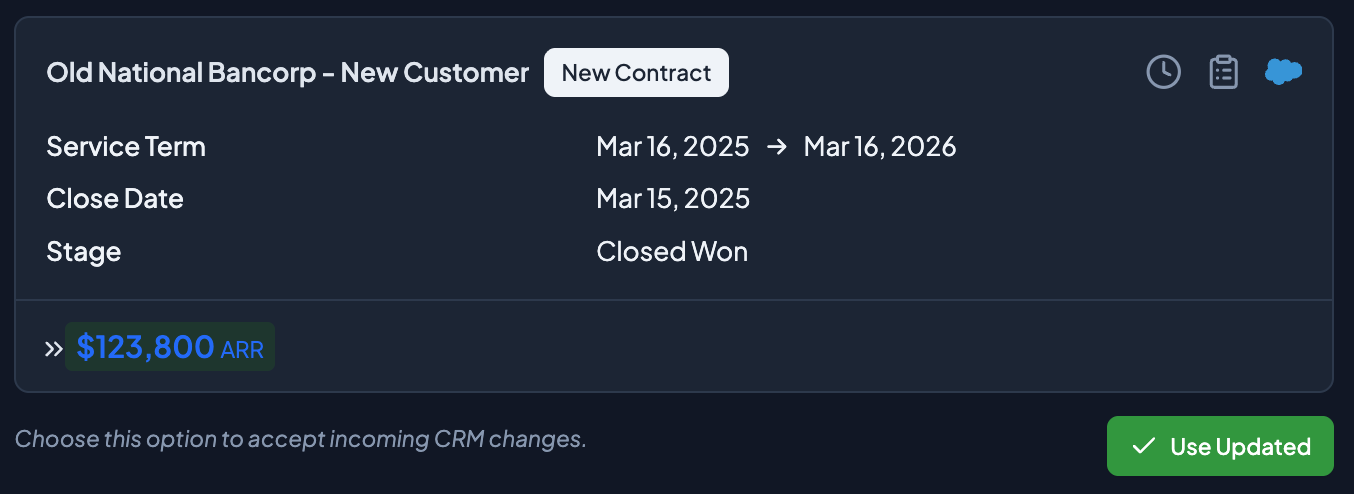Image resolution: width=1354 pixels, height=494 pixels.
Task: Select service term end date Mar 16, 2026
Action: (879, 147)
